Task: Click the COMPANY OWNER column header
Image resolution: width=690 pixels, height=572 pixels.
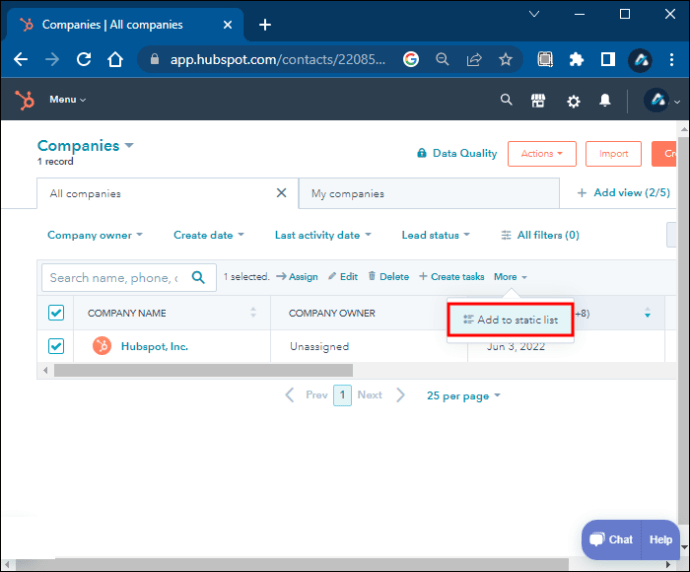Action: (x=332, y=313)
